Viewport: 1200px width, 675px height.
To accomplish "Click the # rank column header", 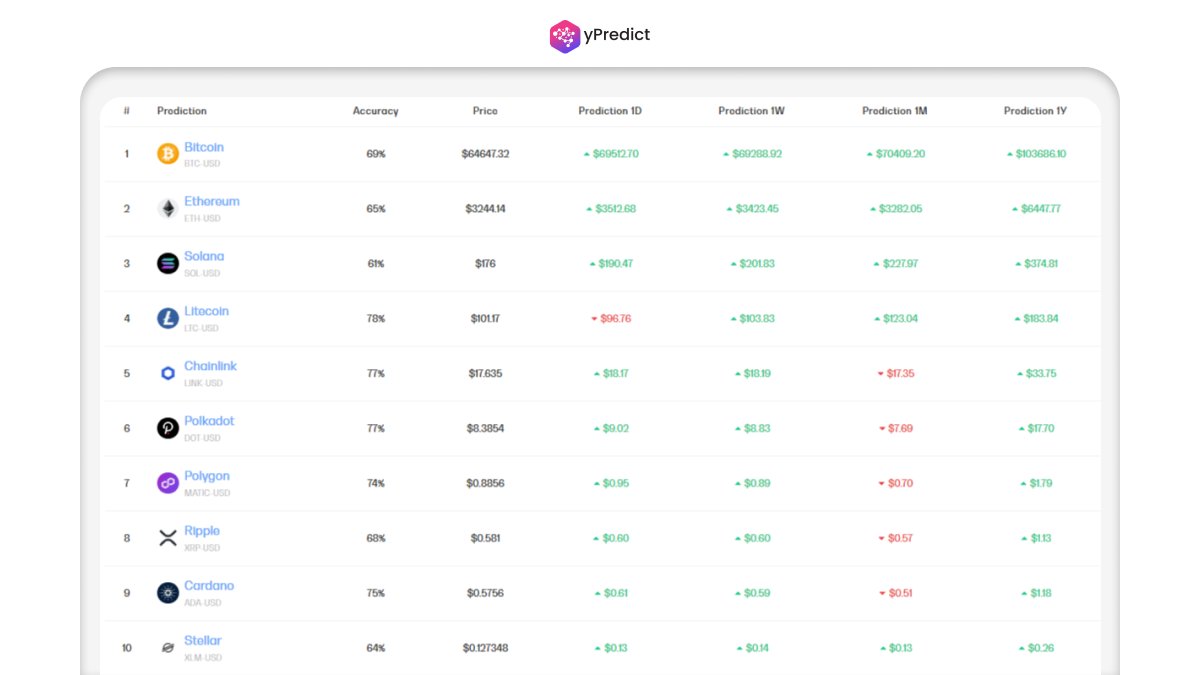I will [x=126, y=111].
